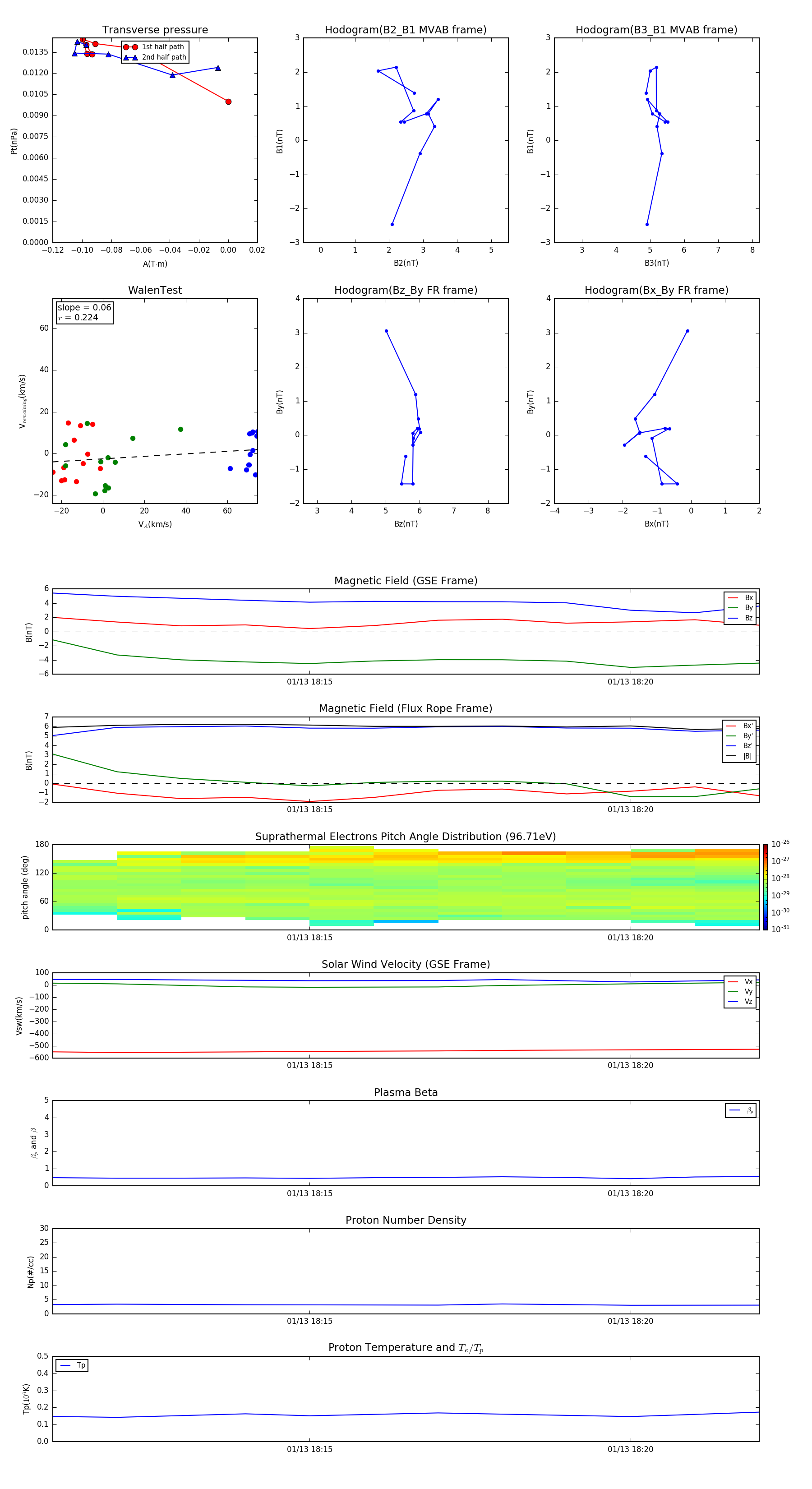Click the 0.0135 tick on pressure plot
Screen dimensions: 812x1489
[x=35, y=52]
